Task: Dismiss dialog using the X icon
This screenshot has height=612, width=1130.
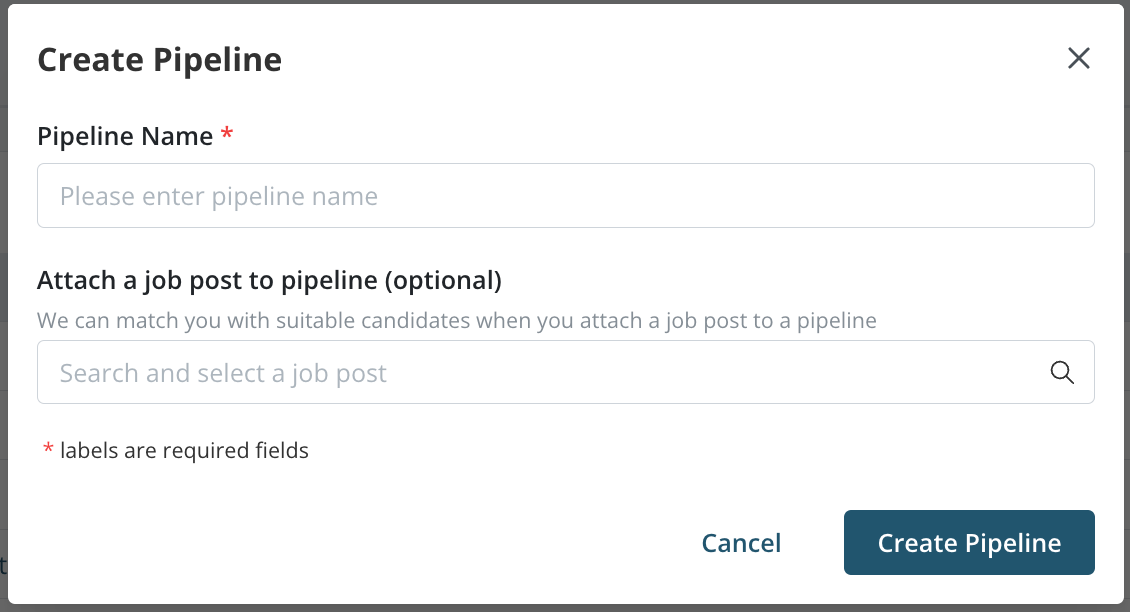Action: click(1078, 58)
